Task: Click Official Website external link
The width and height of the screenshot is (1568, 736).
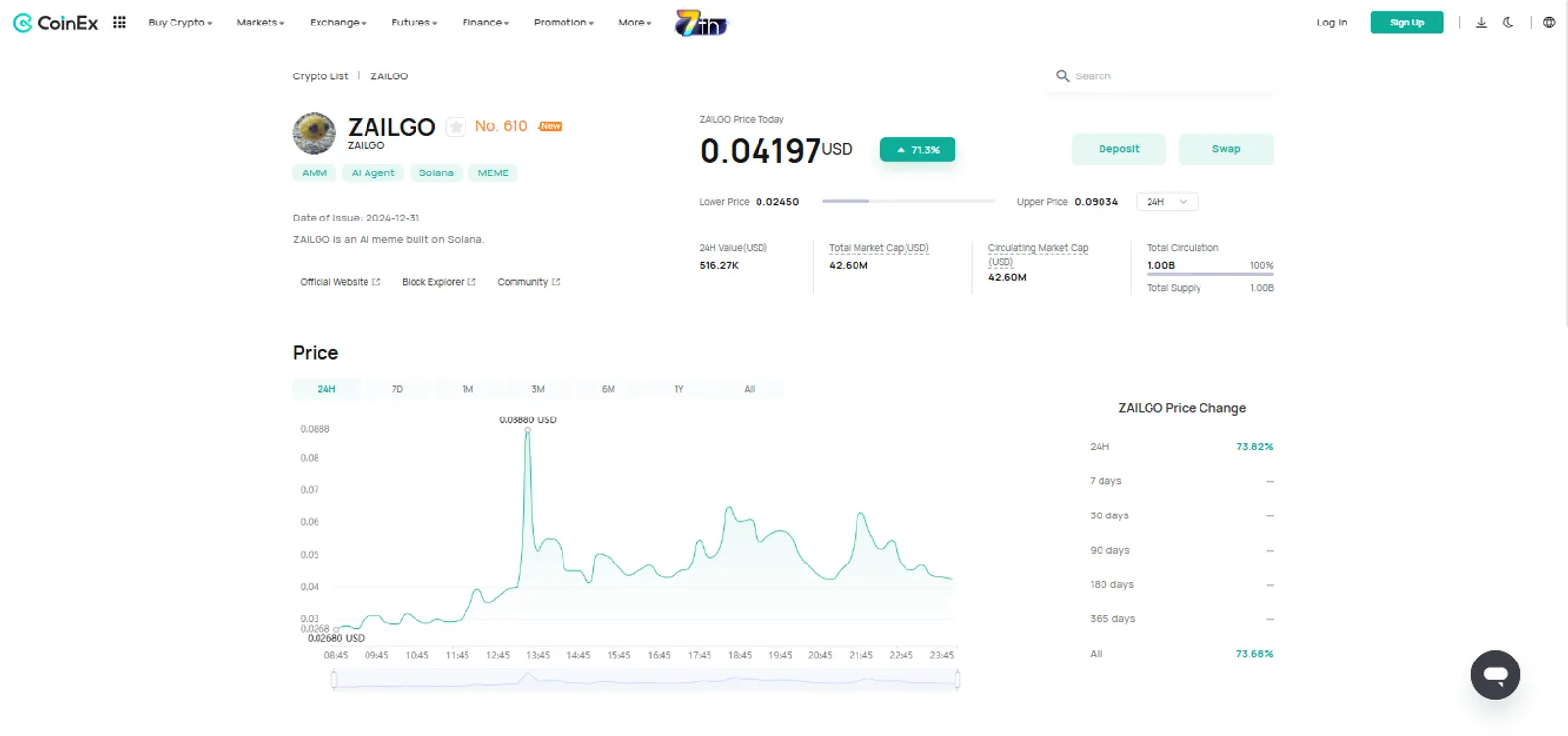Action: [340, 282]
